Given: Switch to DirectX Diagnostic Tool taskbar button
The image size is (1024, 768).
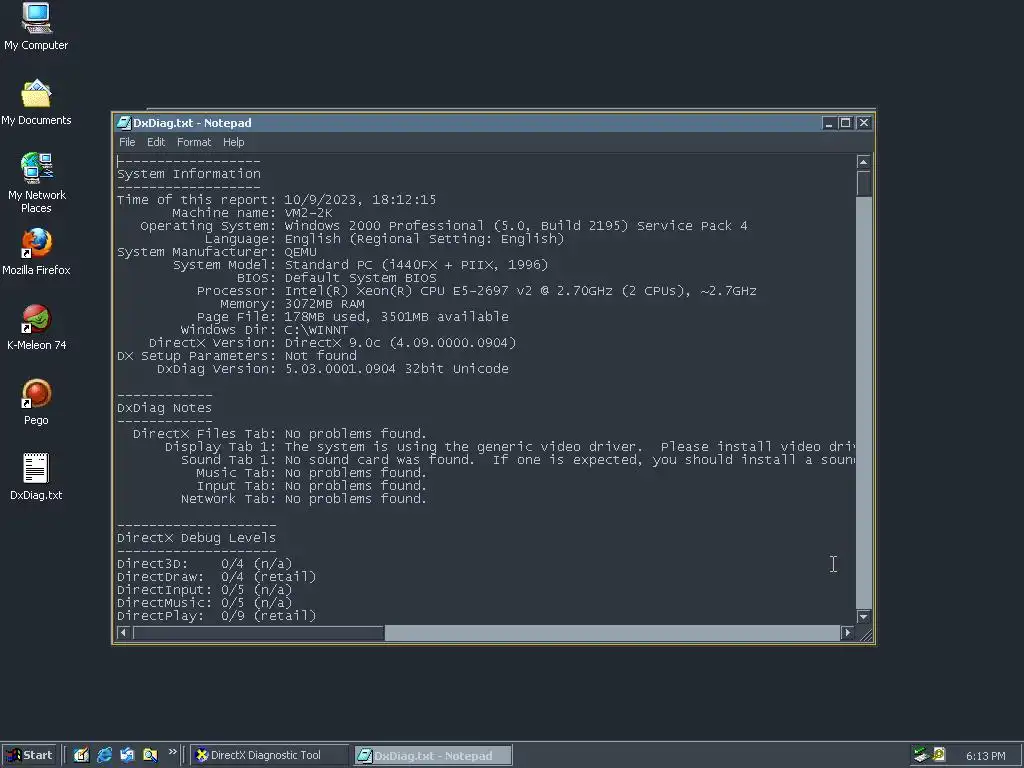Looking at the screenshot, I should [269, 755].
